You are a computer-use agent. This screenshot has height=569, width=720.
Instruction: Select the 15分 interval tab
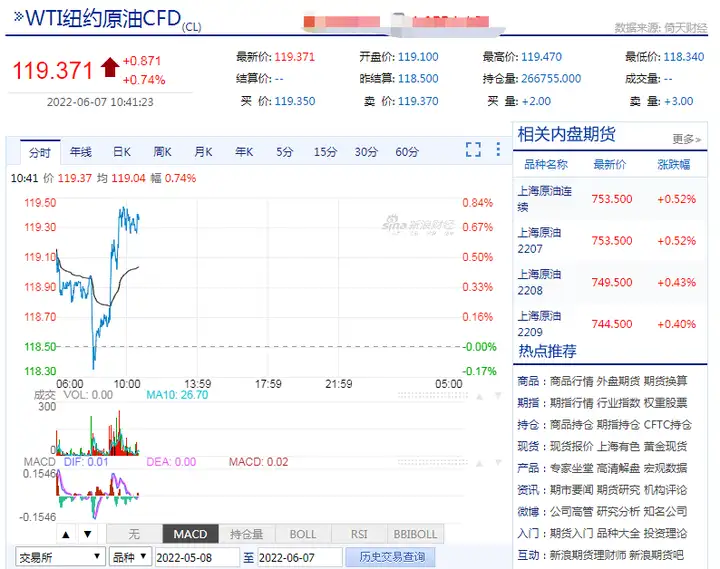[x=326, y=152]
